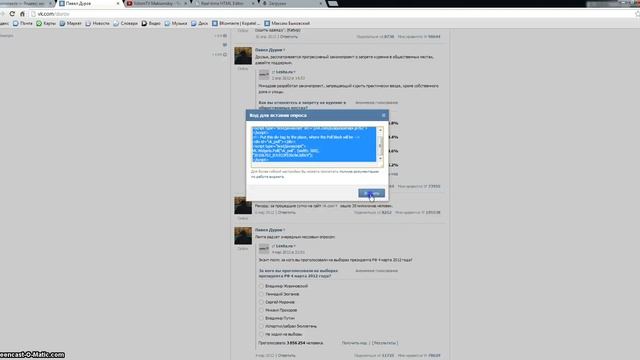Open the Почта bookmark

[x=22, y=23]
